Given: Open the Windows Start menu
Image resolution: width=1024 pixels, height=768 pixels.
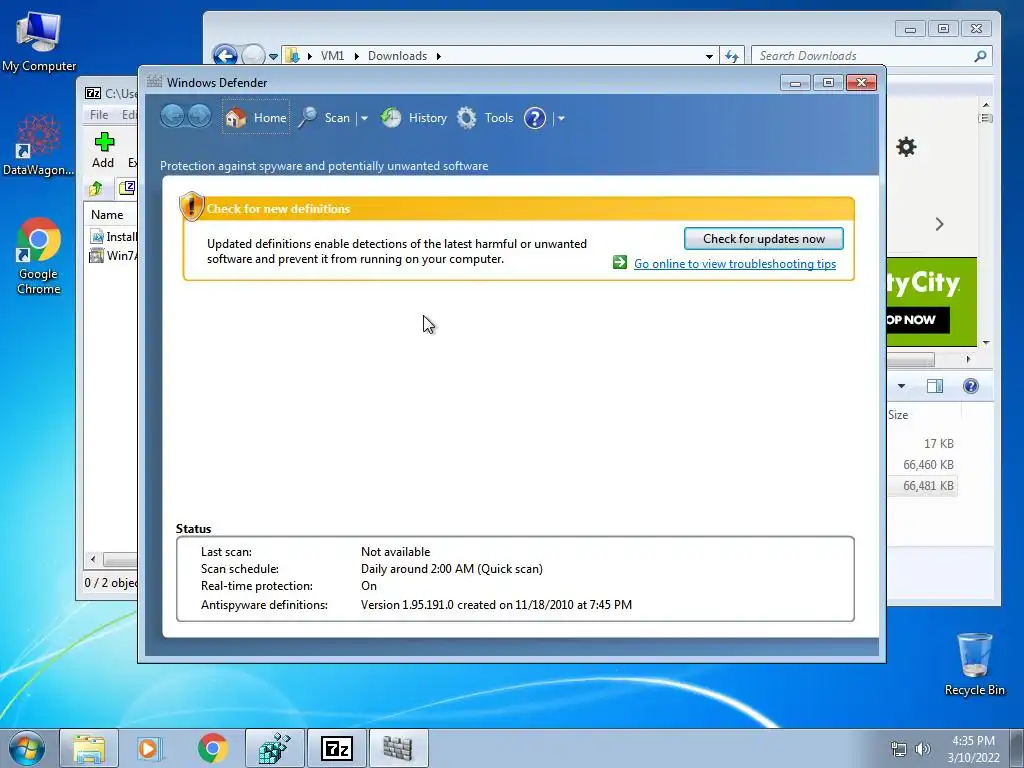Looking at the screenshot, I should click(x=26, y=748).
